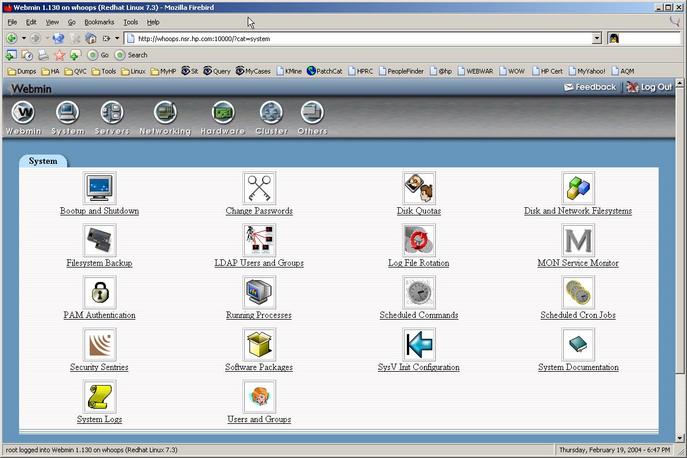Viewport: 687px width, 458px height.
Task: Click the PAM Authentication padlock icon
Action: point(99,292)
